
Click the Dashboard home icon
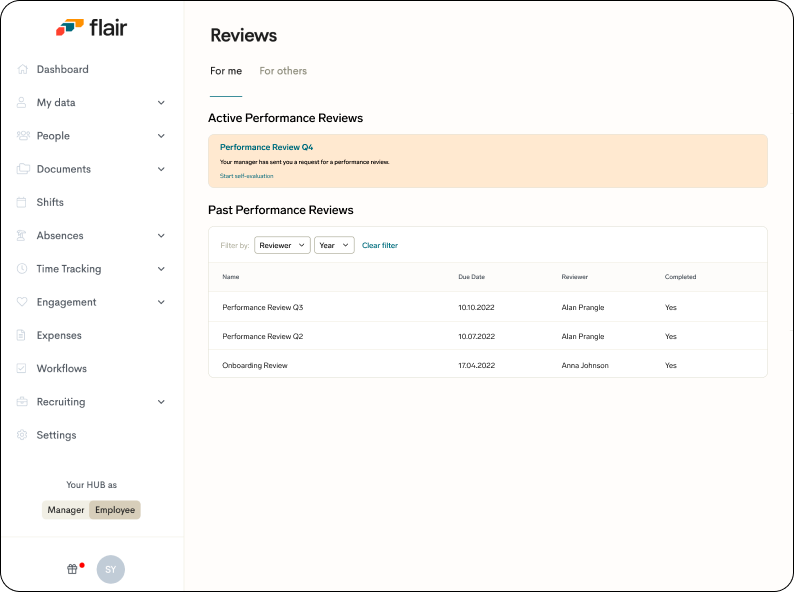(x=22, y=69)
